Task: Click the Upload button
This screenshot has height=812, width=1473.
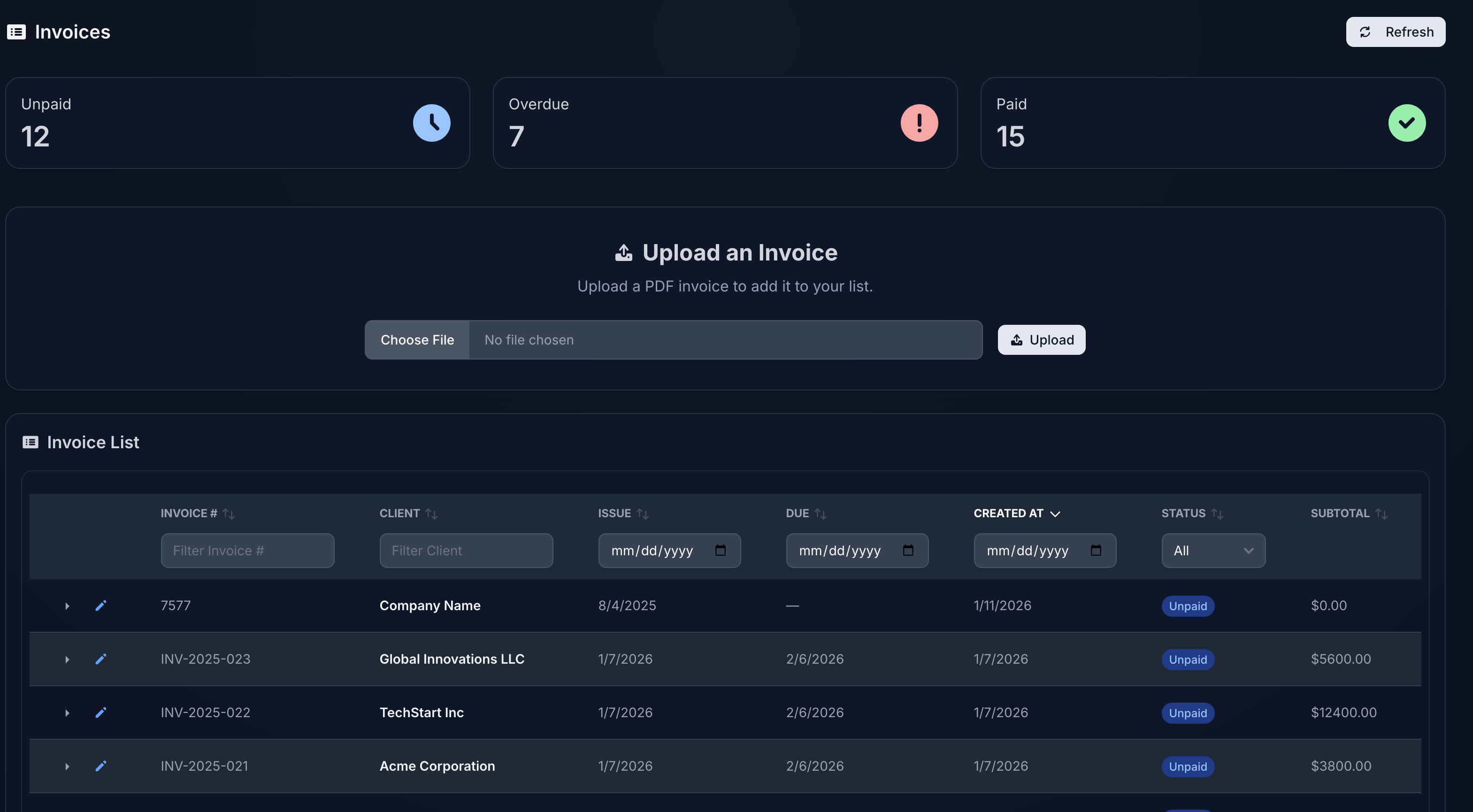Action: (x=1041, y=339)
